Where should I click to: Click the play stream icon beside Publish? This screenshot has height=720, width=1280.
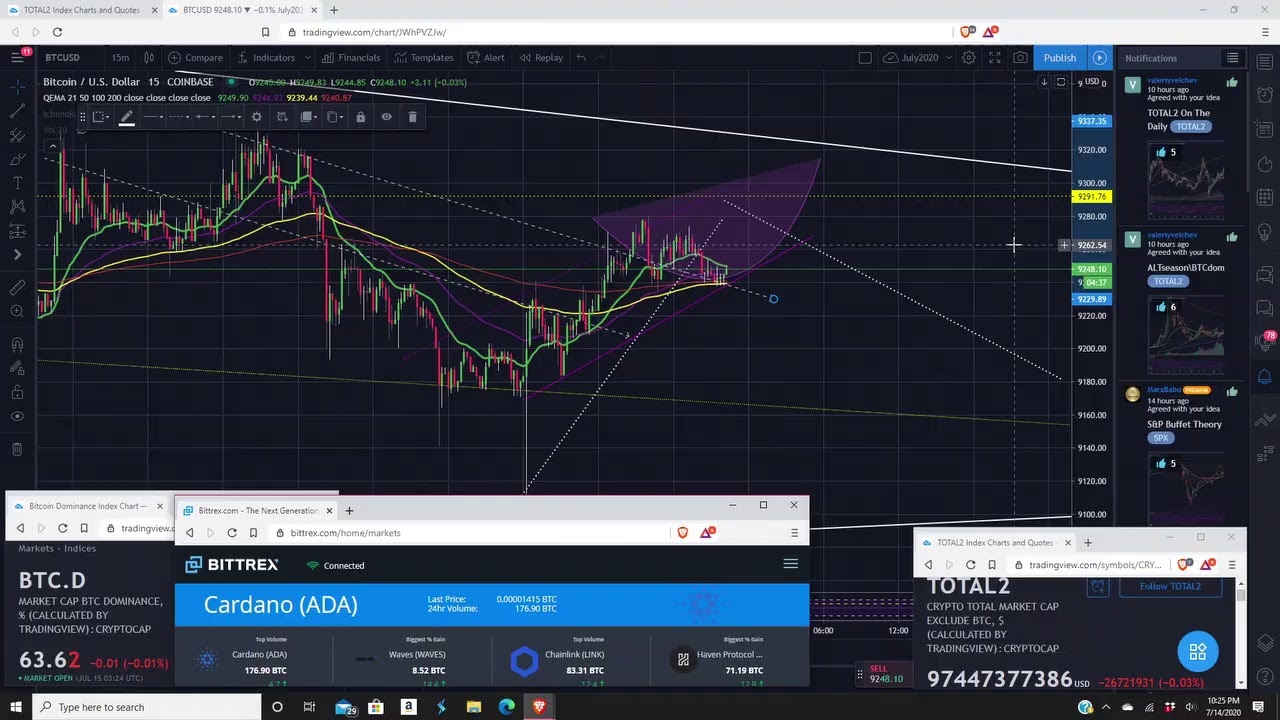pos(1099,57)
